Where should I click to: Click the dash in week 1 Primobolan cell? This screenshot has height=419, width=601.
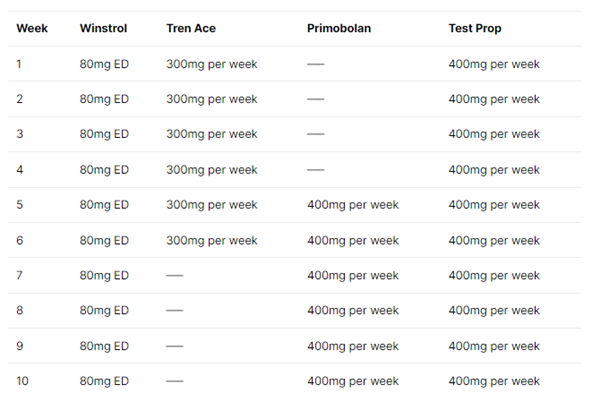coord(315,64)
